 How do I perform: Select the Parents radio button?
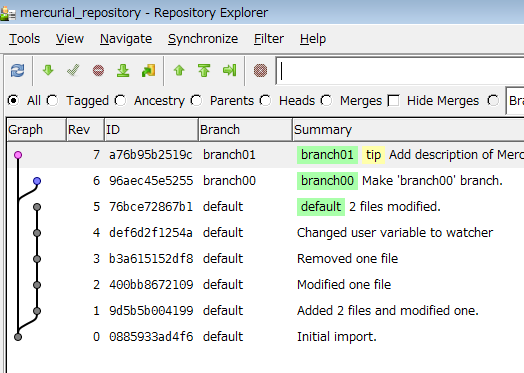point(196,100)
